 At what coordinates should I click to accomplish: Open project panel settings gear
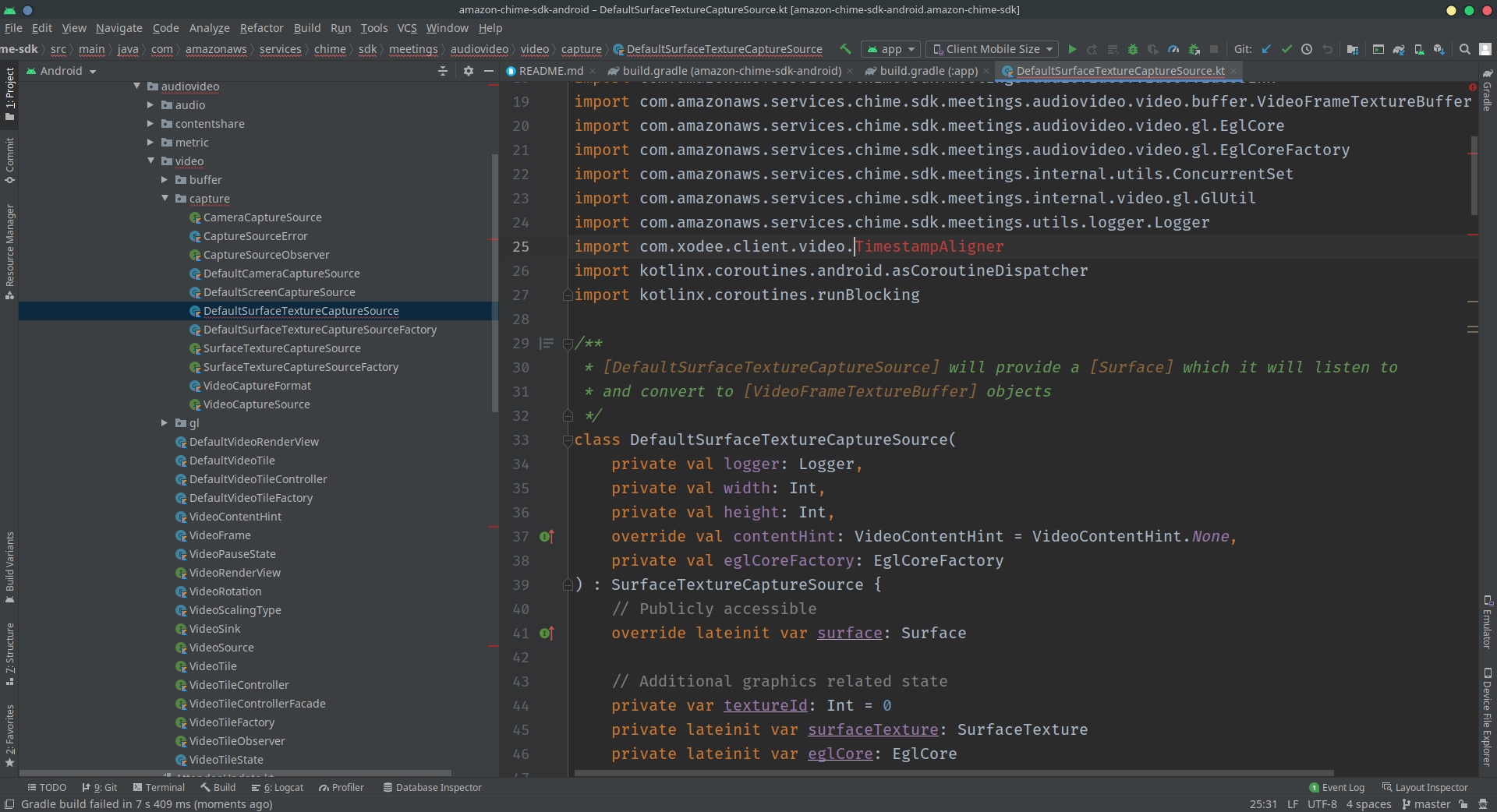469,71
